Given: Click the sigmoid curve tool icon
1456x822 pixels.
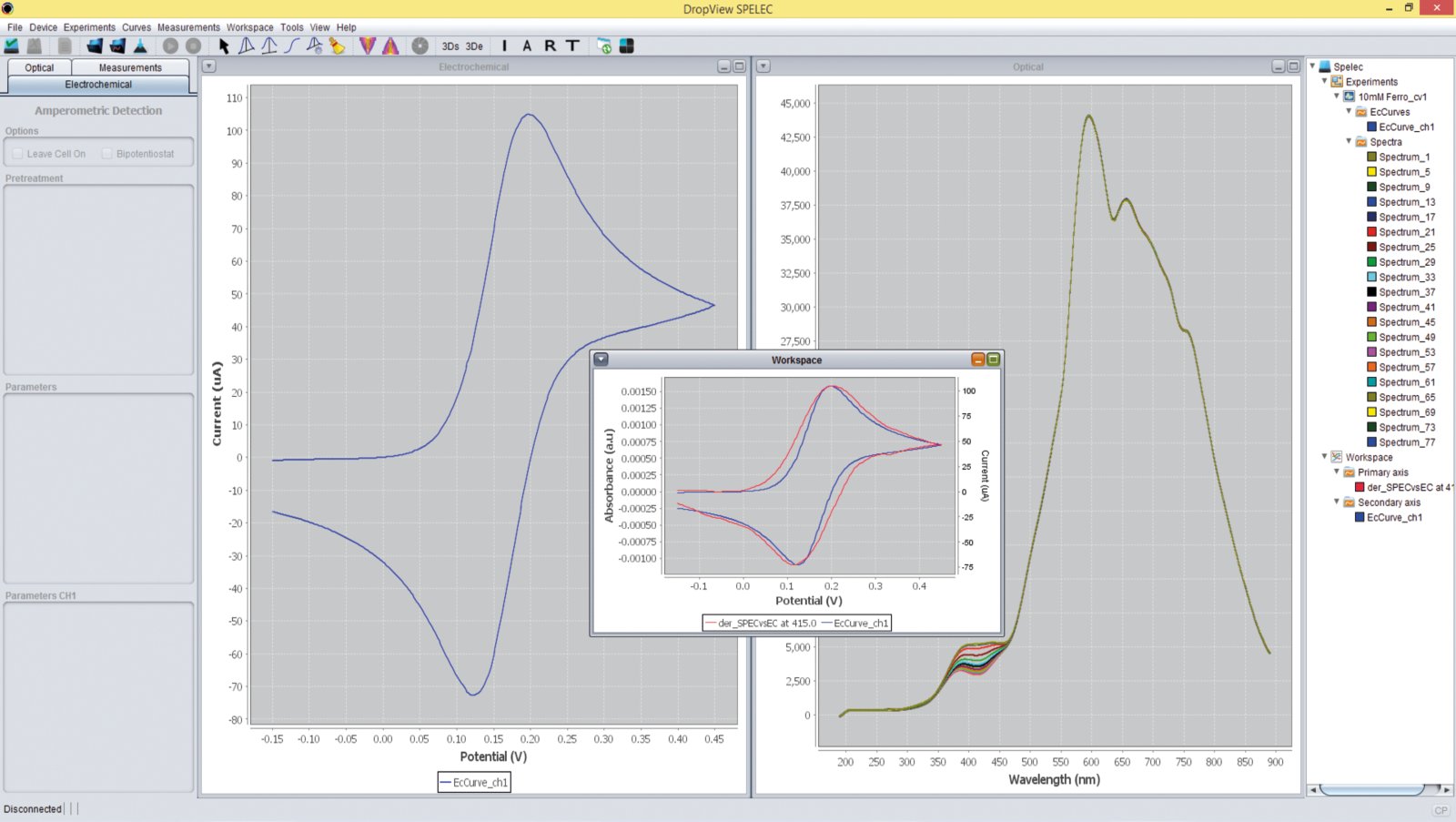Looking at the screenshot, I should [x=292, y=46].
